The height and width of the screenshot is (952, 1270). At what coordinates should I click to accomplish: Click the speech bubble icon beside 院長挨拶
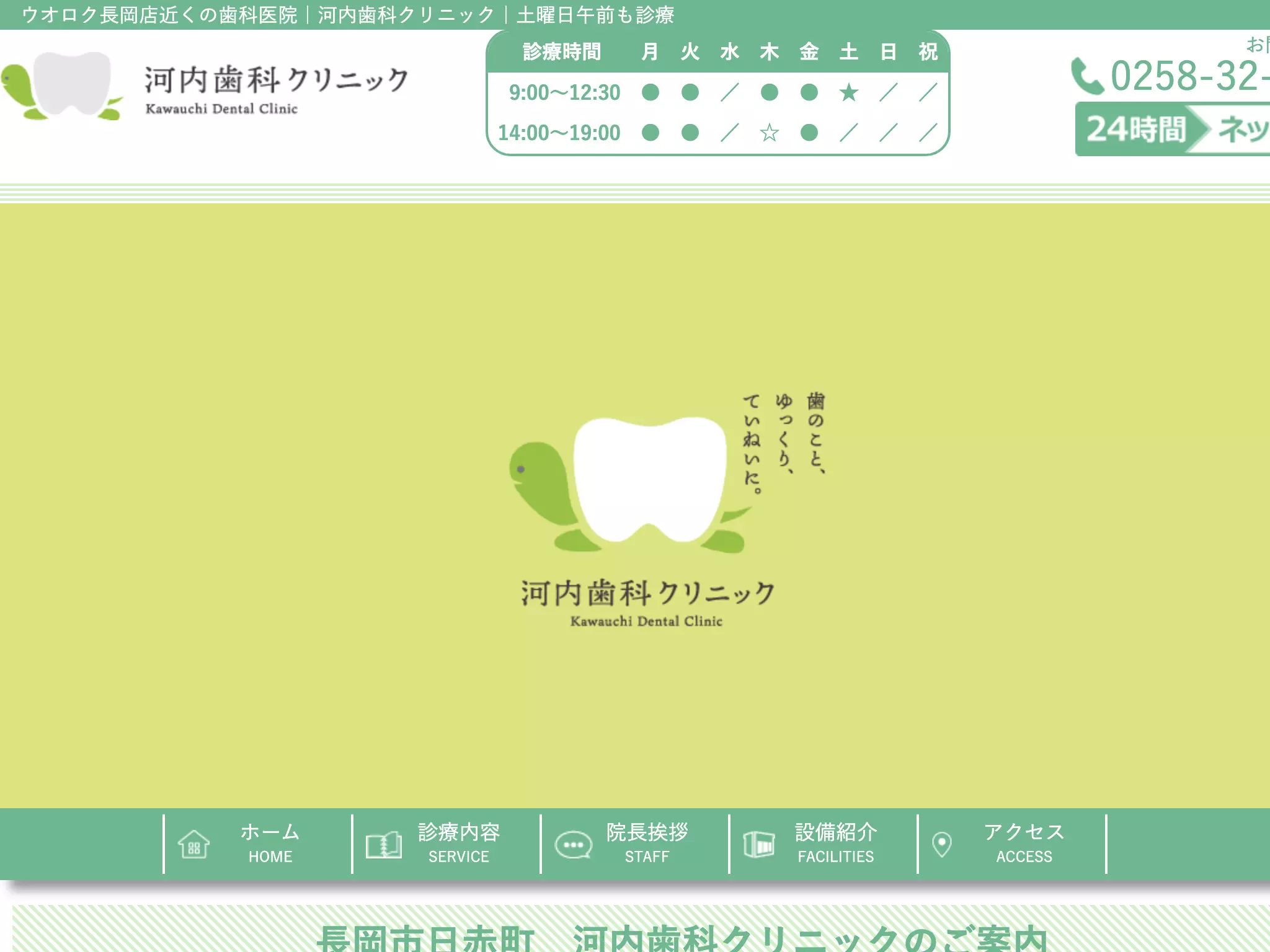point(573,845)
